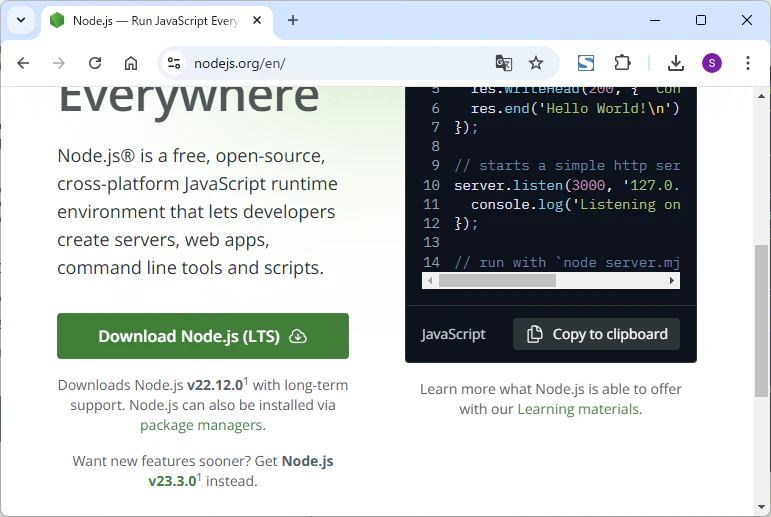This screenshot has height=517, width=771.
Task: Go to the browser home page icon
Action: click(x=131, y=63)
